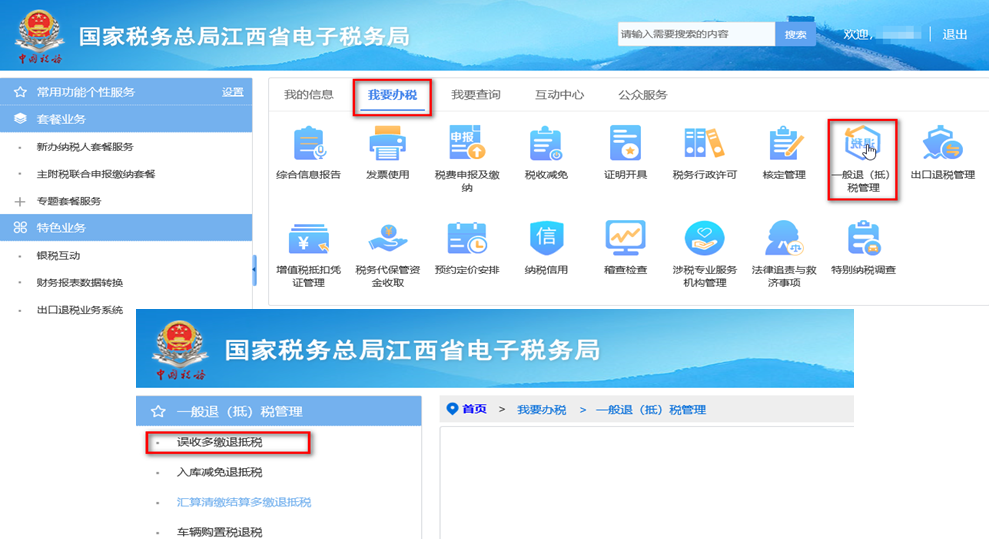The height and width of the screenshot is (539, 989).
Task: Switch to the 我要办税 tab
Action: (392, 95)
